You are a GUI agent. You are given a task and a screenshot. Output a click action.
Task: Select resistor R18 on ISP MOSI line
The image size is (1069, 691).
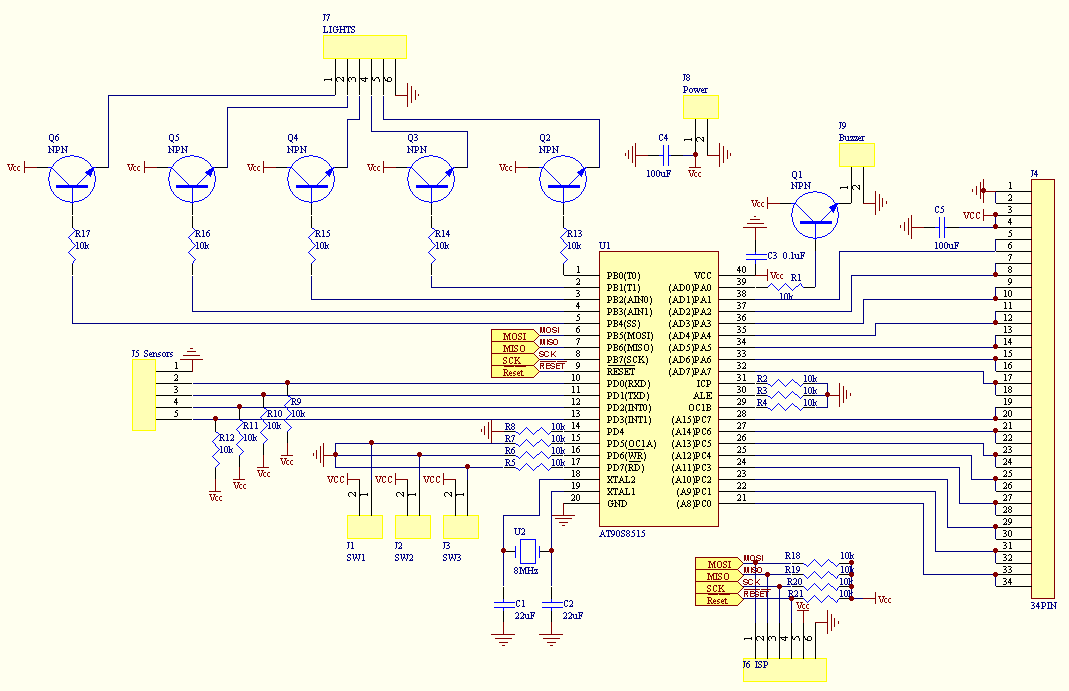click(821, 564)
